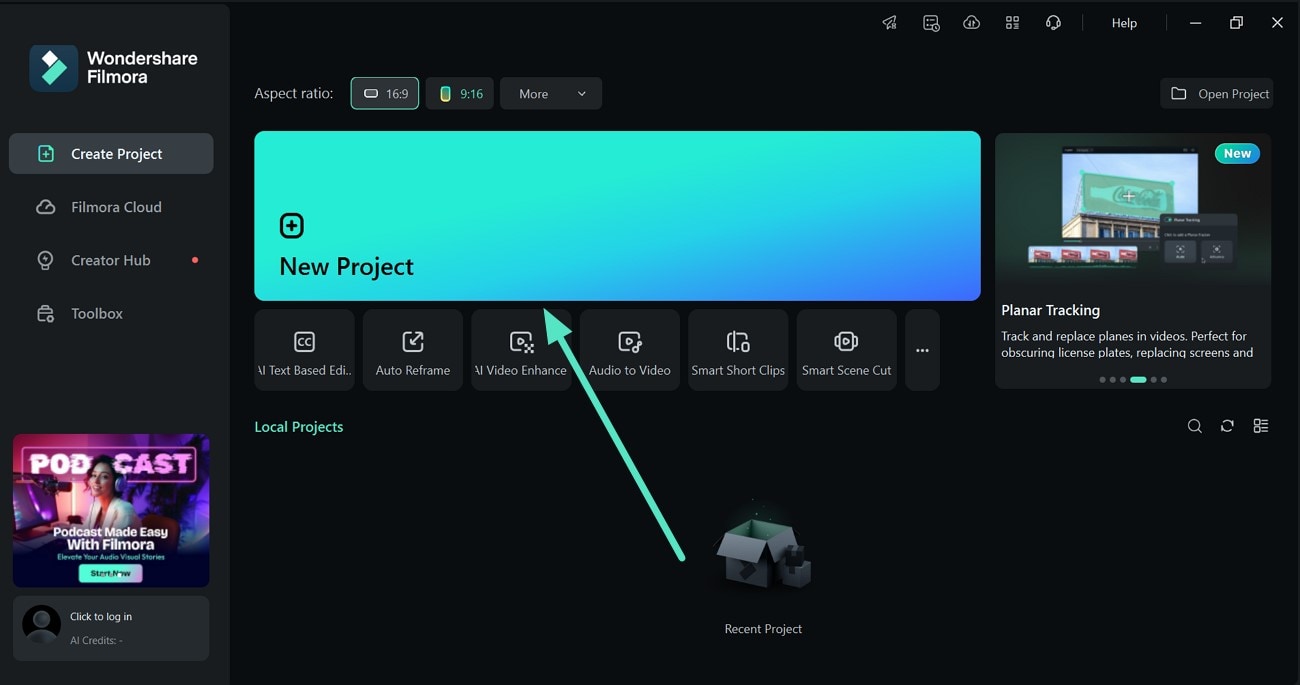The width and height of the screenshot is (1300, 685).
Task: Search local projects with magnifier icon
Action: [1195, 426]
